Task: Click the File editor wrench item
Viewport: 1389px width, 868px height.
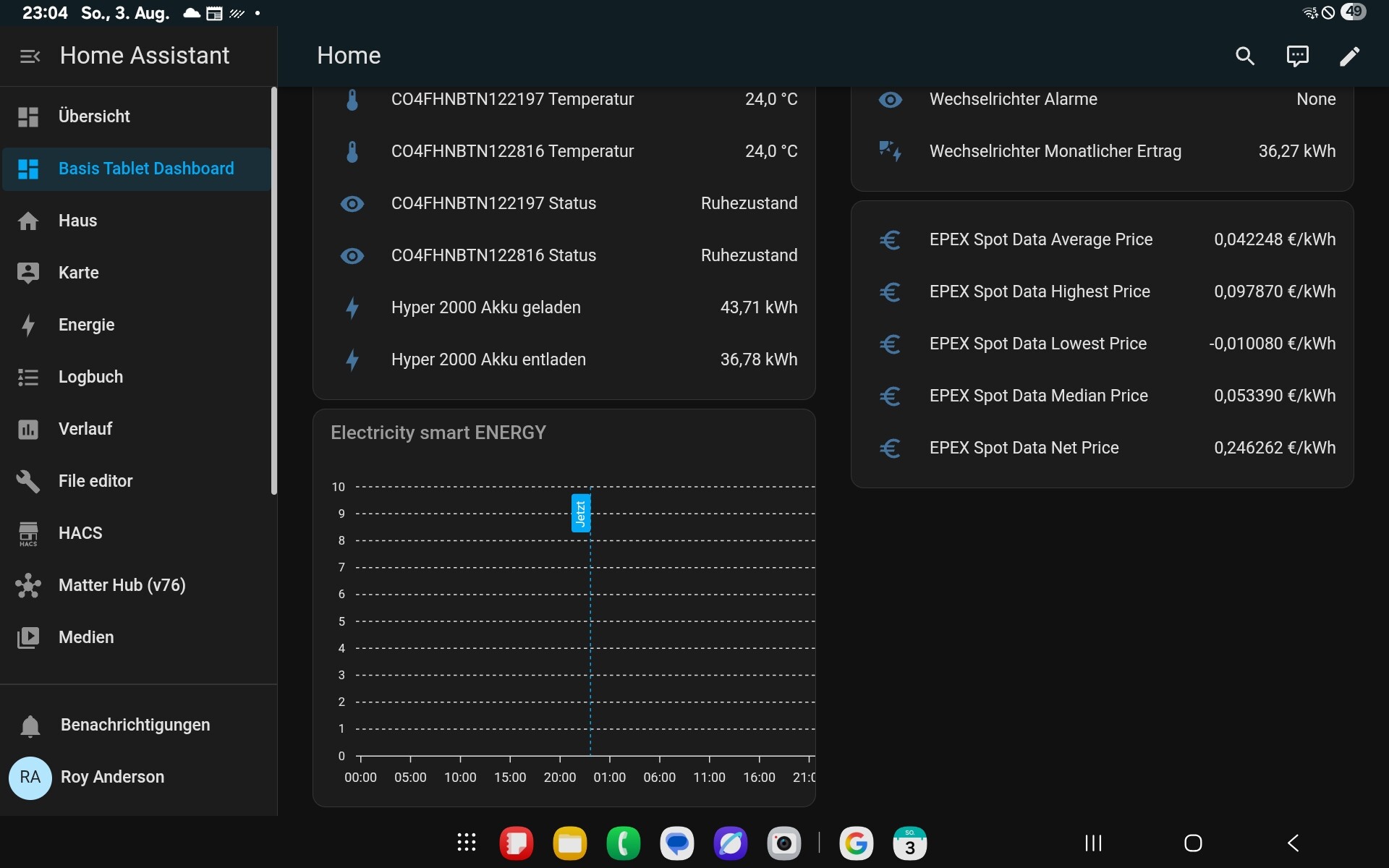Action: point(95,481)
